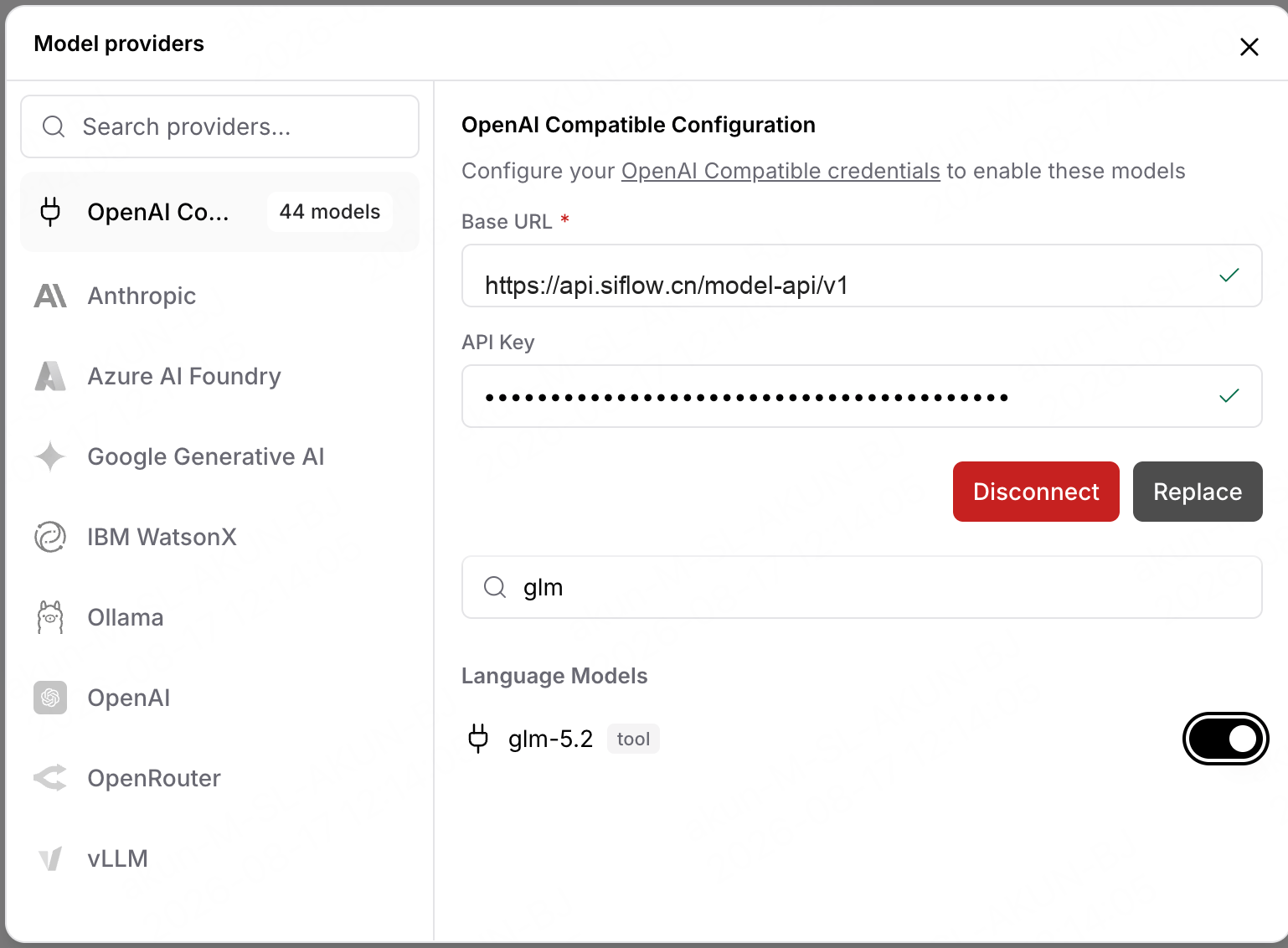The width and height of the screenshot is (1288, 948).
Task: Click the Google Generative AI sparkle icon
Action: [x=50, y=456]
